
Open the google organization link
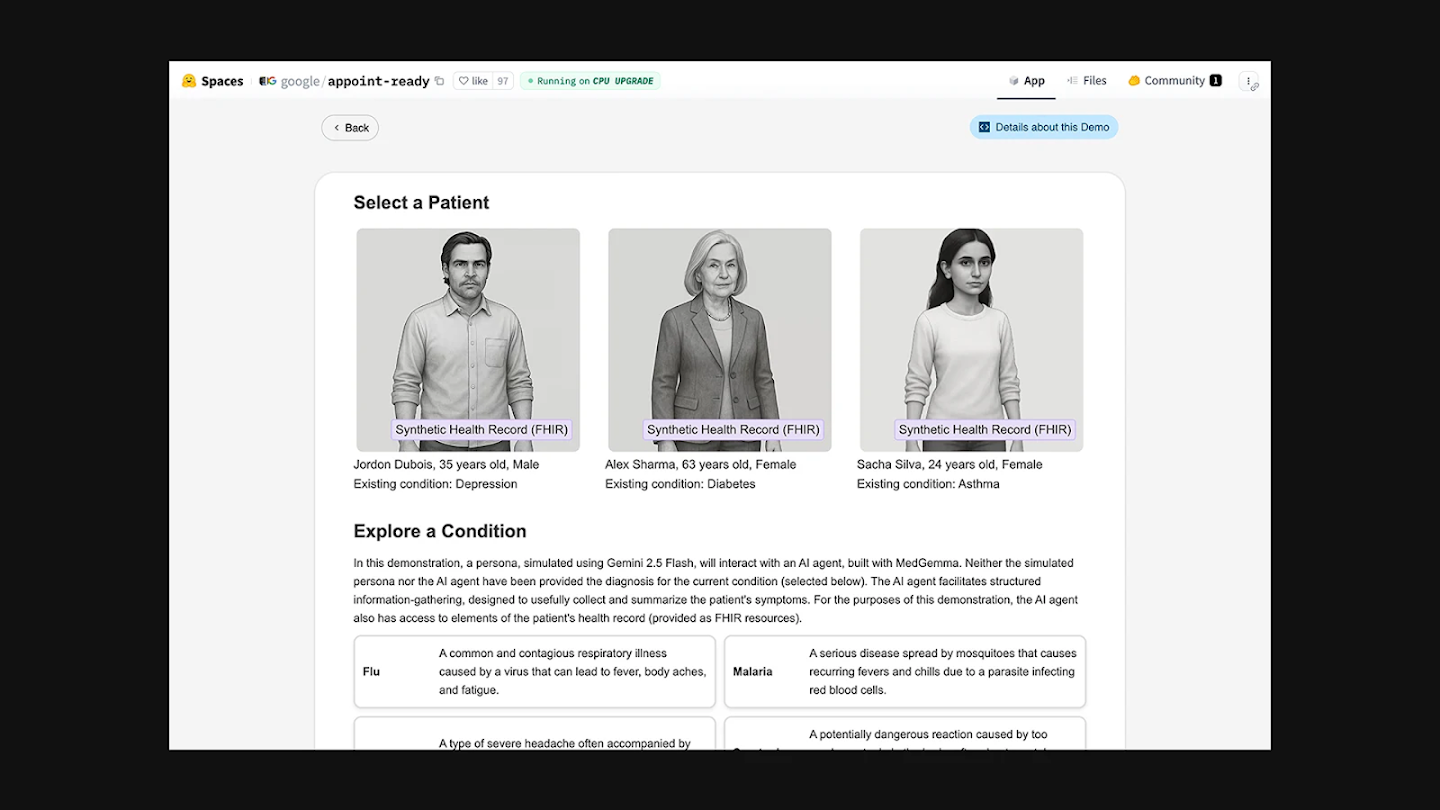(x=300, y=81)
